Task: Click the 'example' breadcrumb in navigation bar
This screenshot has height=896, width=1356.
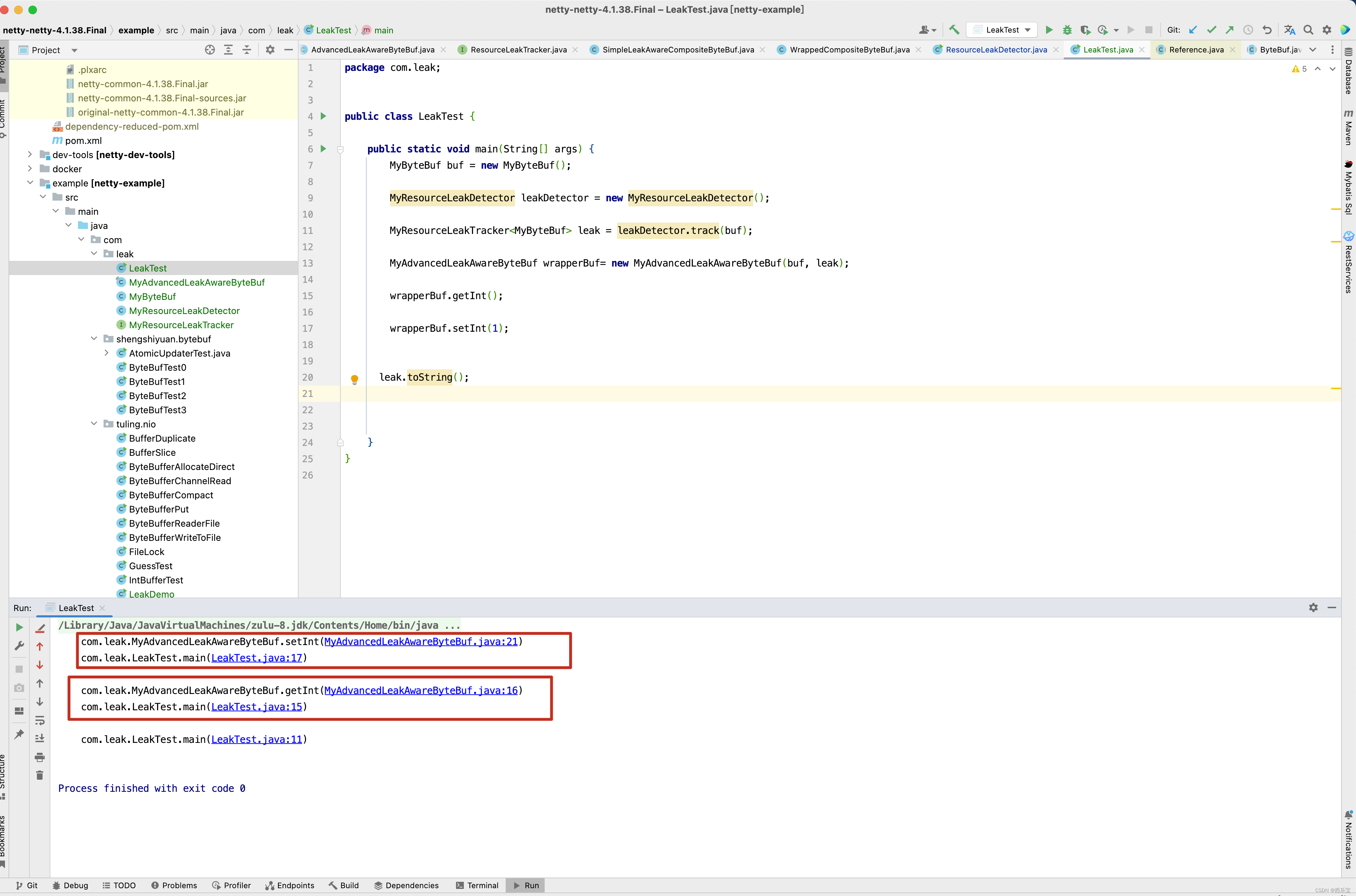Action: click(x=136, y=30)
